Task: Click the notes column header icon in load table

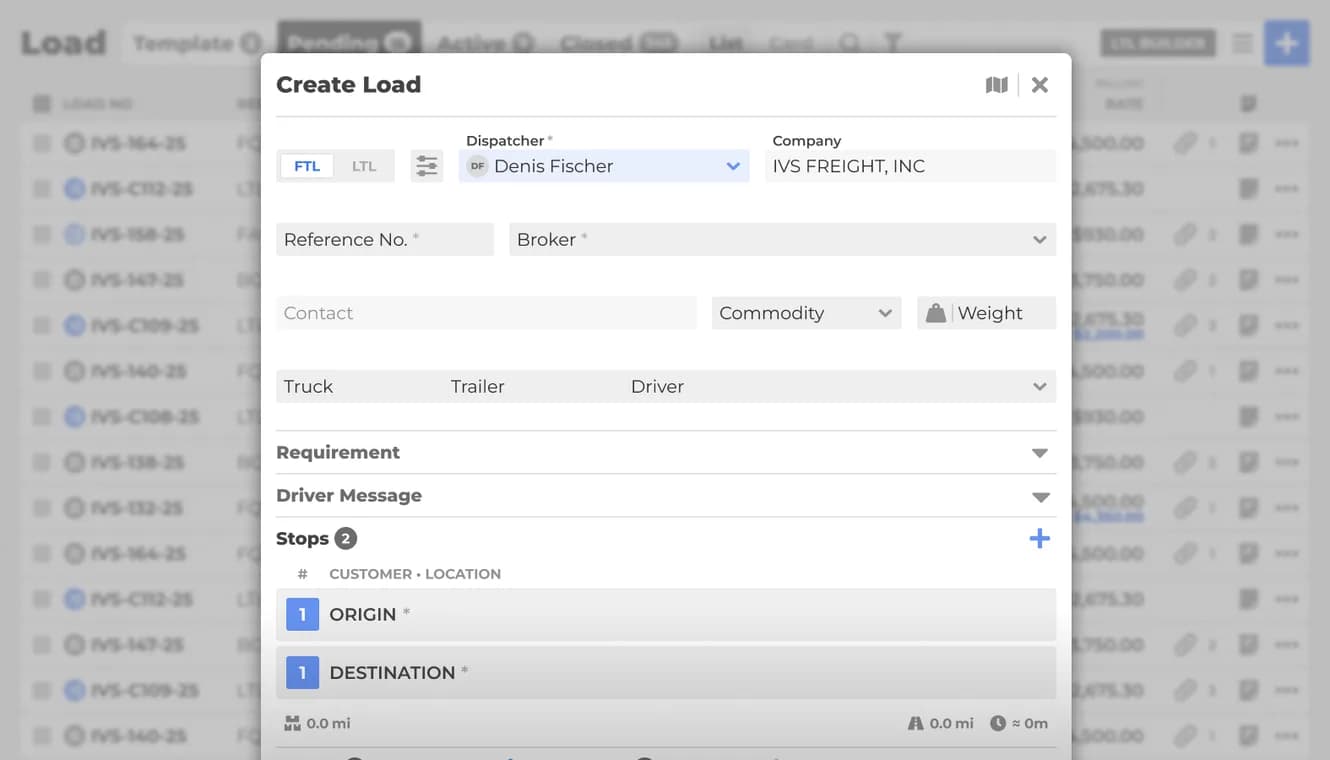Action: [1248, 103]
